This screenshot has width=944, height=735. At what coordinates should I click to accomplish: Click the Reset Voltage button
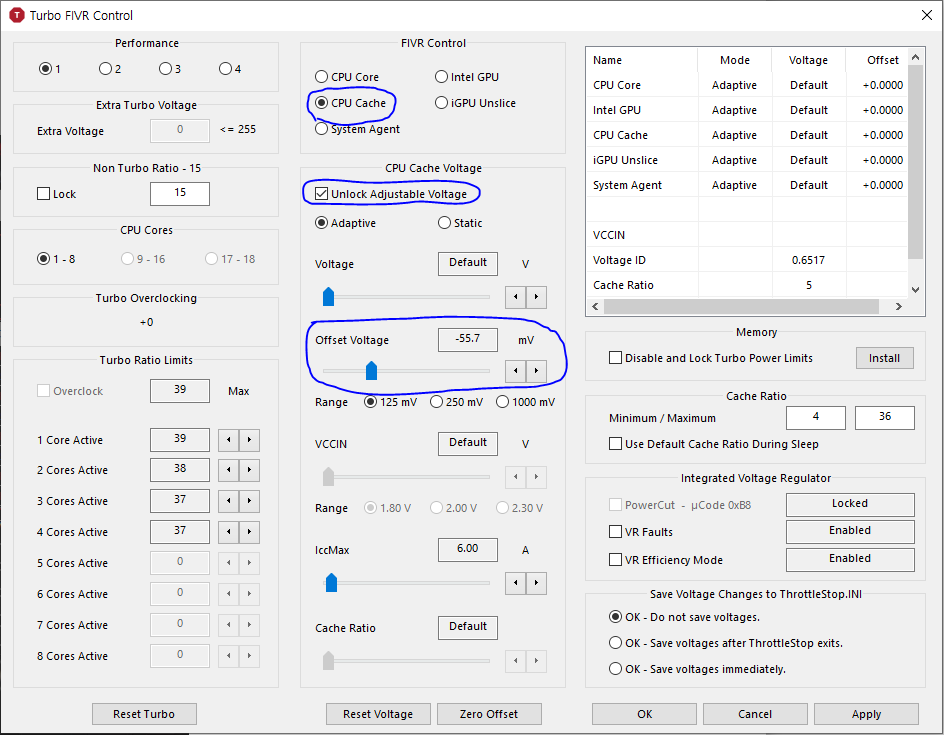coord(378,714)
